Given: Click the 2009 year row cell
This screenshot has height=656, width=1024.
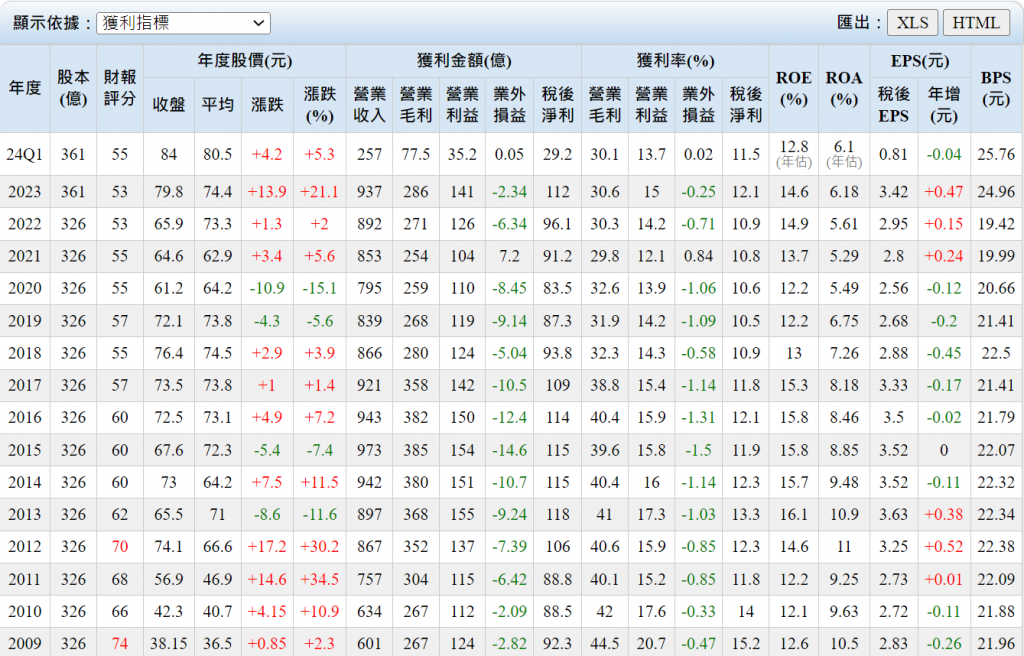Looking at the screenshot, I should pyautogui.click(x=25, y=643).
